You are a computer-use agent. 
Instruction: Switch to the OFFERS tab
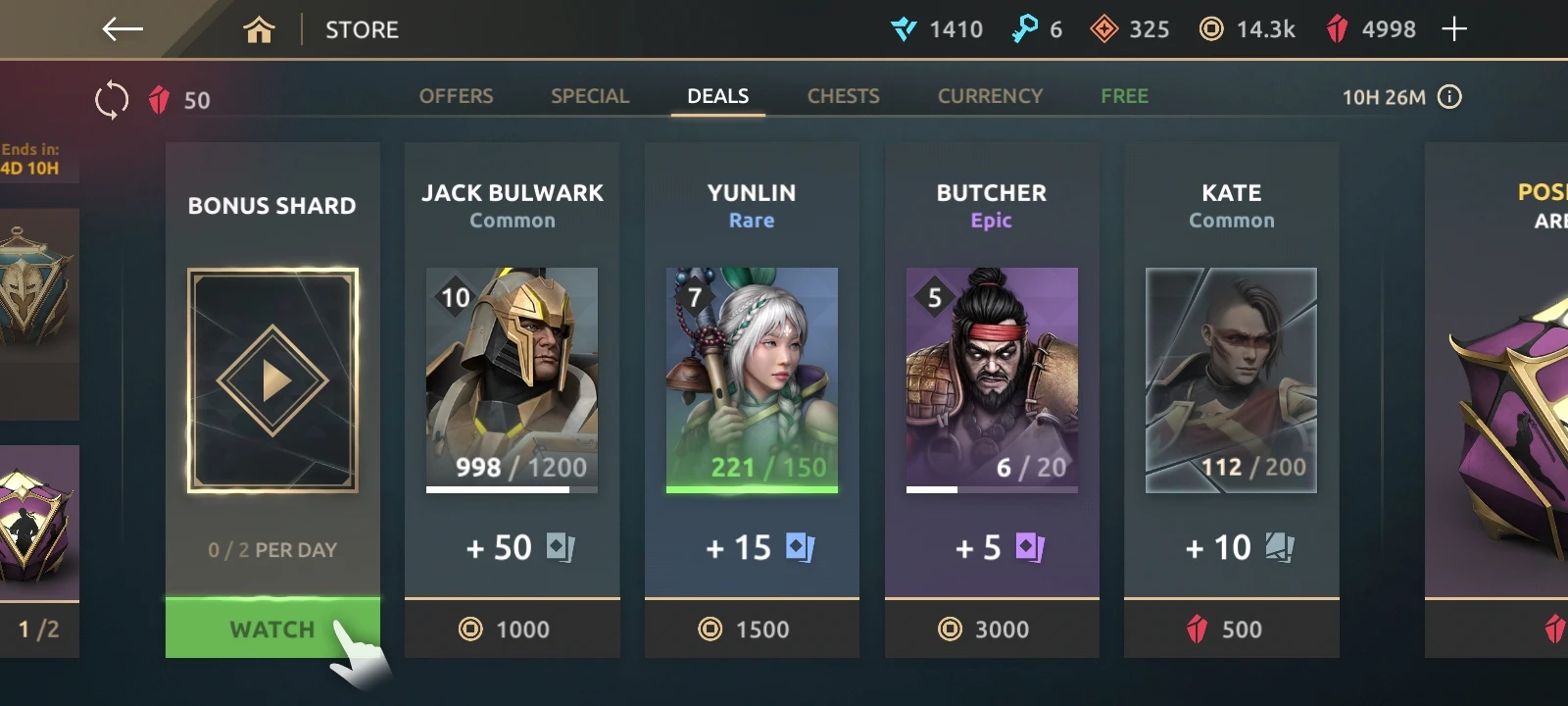456,96
